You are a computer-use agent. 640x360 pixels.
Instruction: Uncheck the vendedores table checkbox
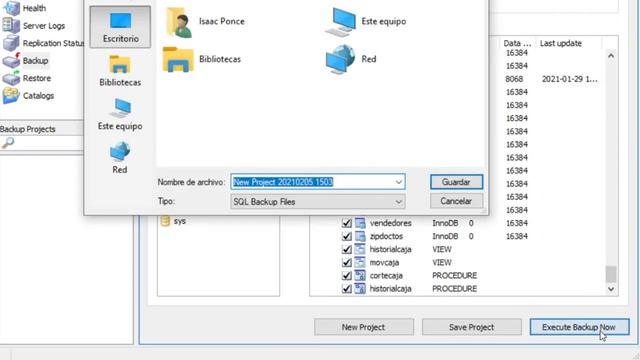347,223
